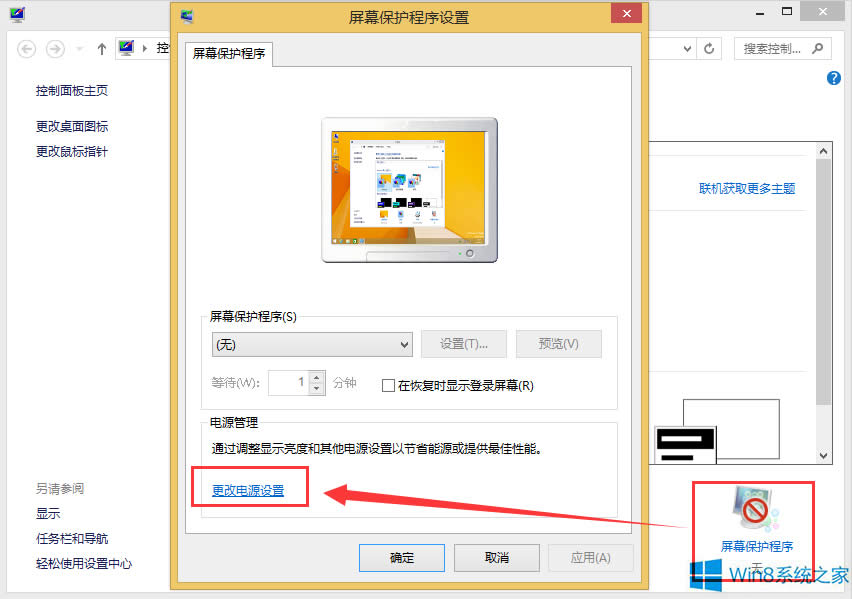
Task: Click the up-one-level arrow icon
Action: pos(101,48)
